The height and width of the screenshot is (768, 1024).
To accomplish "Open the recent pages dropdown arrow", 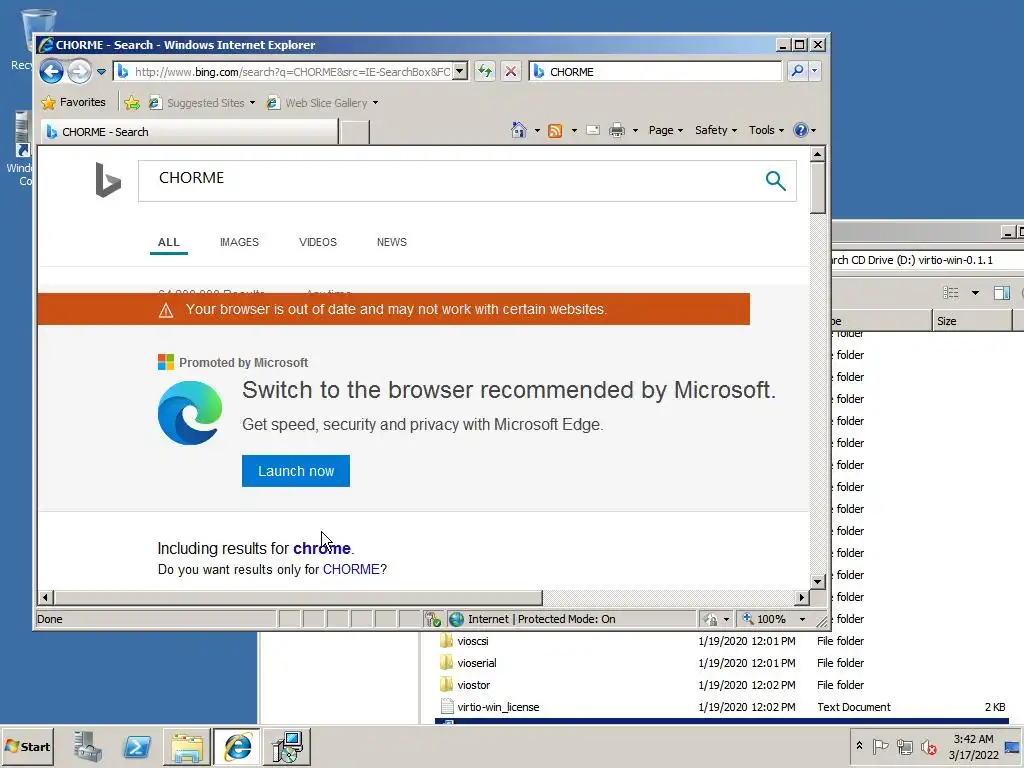I will point(101,72).
